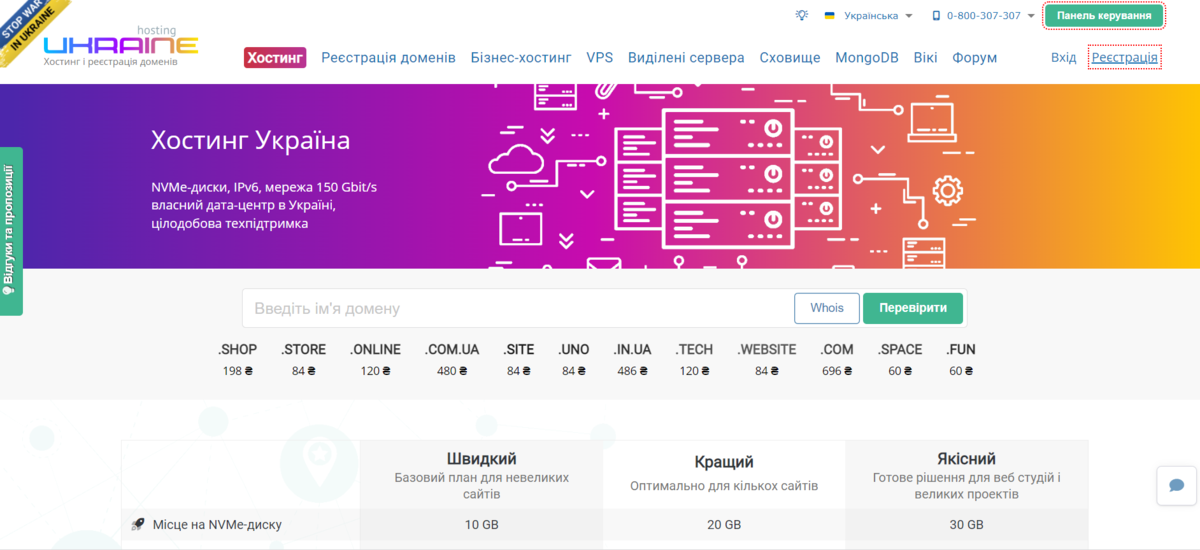This screenshot has height=550, width=1200.
Task: Go to Бізнес-хостинг section
Action: (x=521, y=57)
